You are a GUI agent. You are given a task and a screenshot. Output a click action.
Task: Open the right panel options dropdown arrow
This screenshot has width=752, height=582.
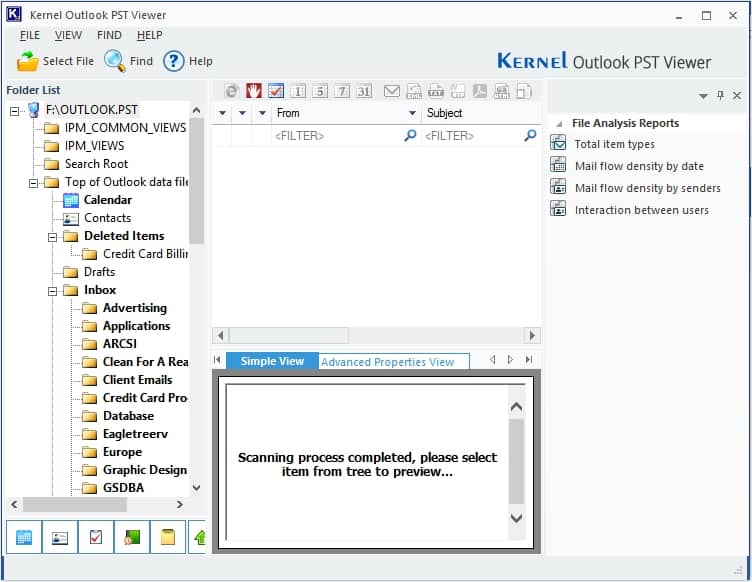pos(703,96)
